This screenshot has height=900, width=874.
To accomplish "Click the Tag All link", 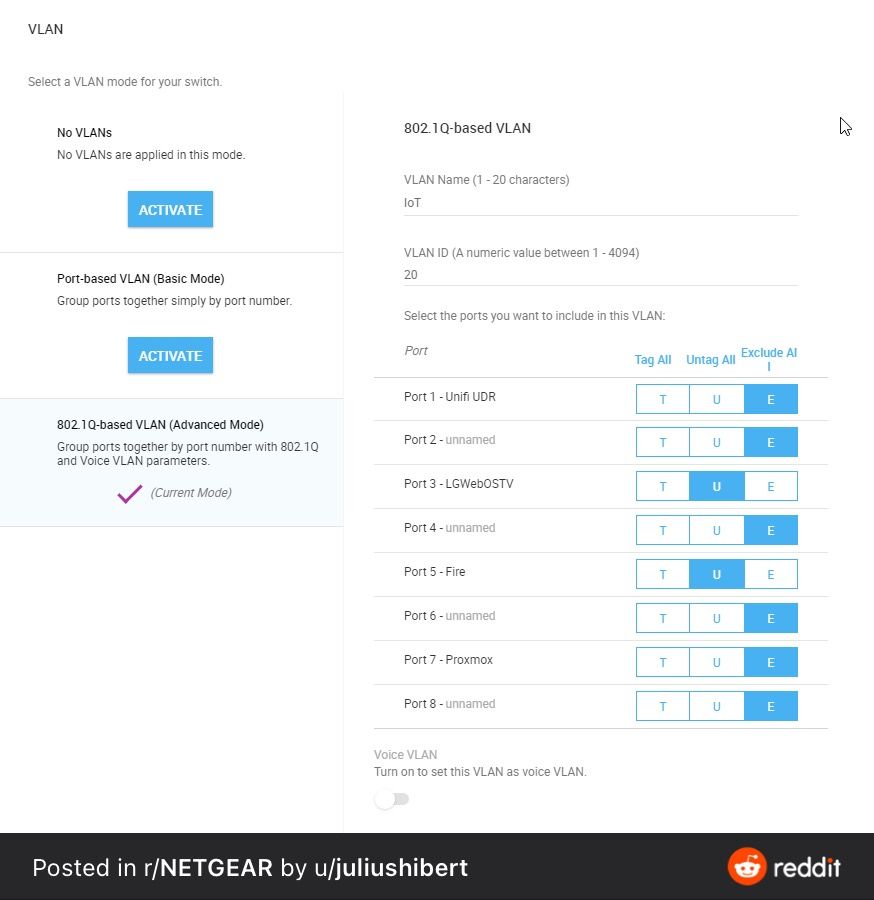I will pyautogui.click(x=653, y=360).
